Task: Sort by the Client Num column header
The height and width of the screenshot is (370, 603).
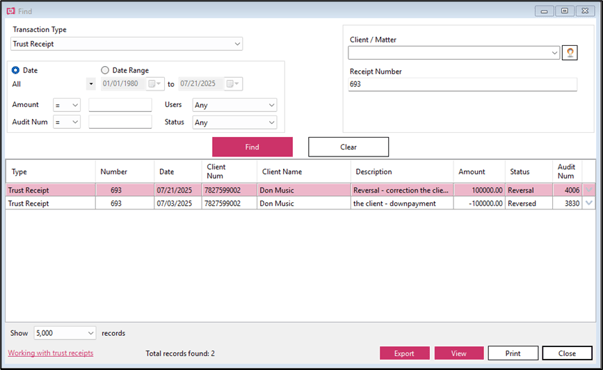Action: pyautogui.click(x=230, y=172)
